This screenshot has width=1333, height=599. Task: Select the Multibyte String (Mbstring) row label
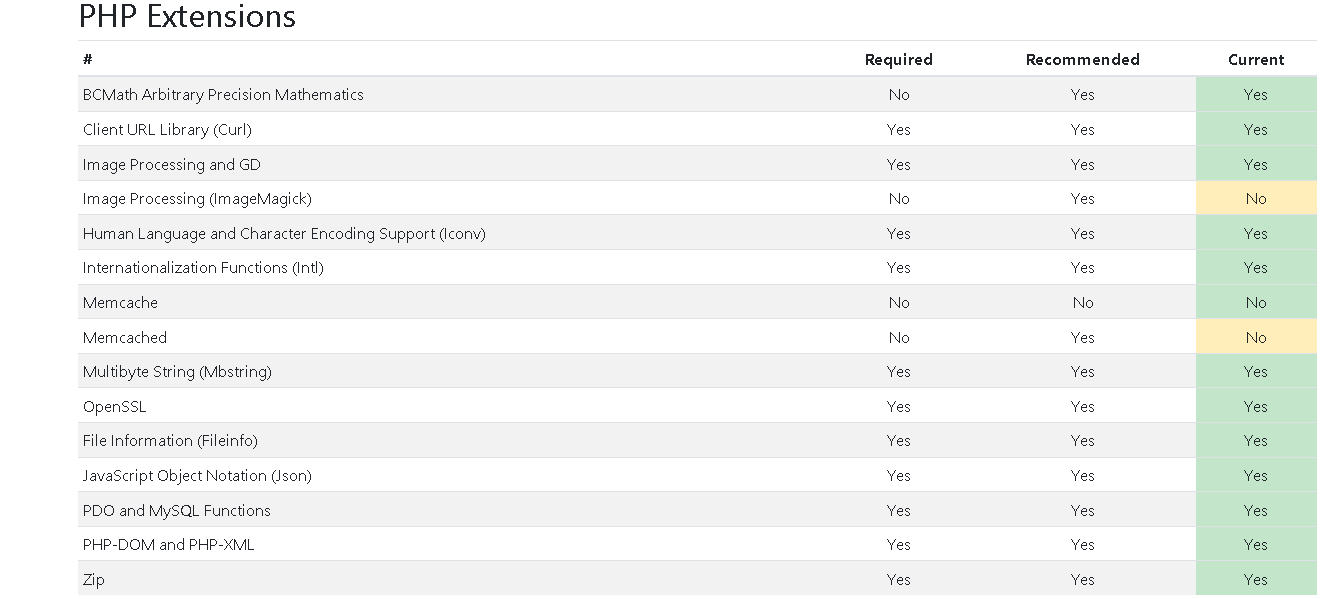[x=177, y=372]
